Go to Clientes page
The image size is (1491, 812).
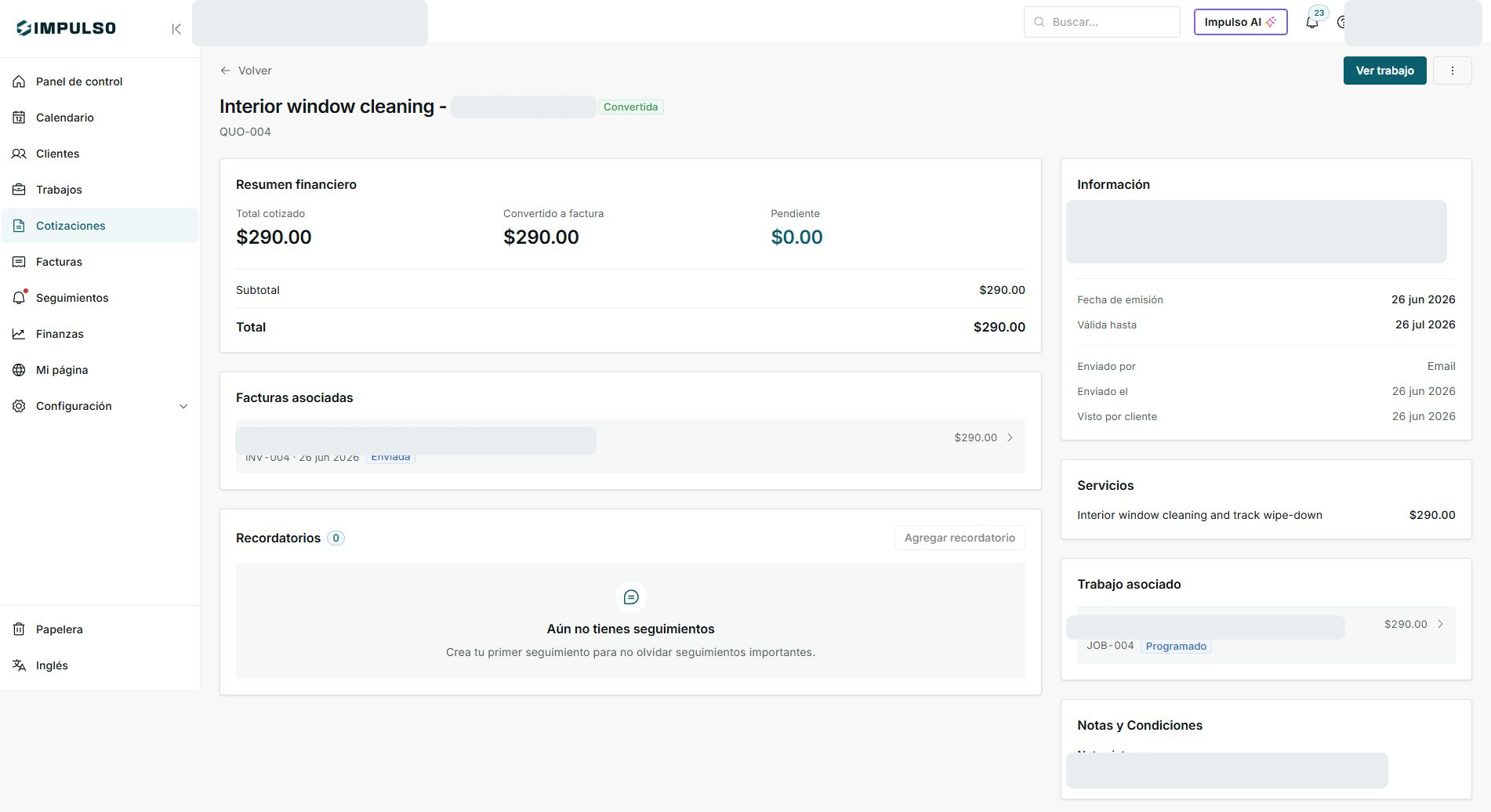pyautogui.click(x=100, y=154)
